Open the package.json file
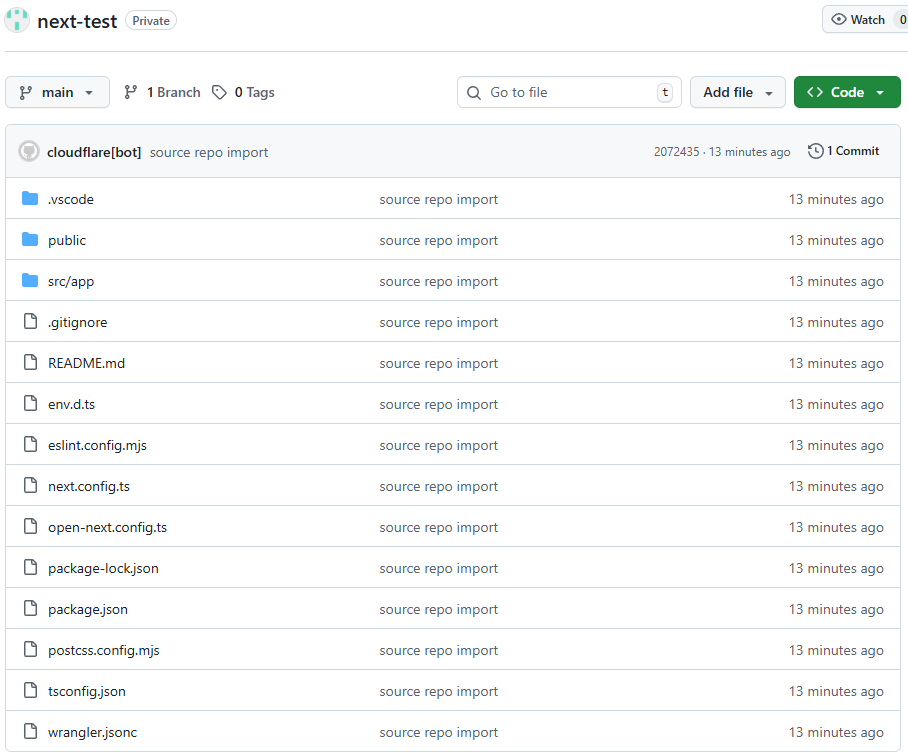Image resolution: width=908 pixels, height=754 pixels. [87, 610]
